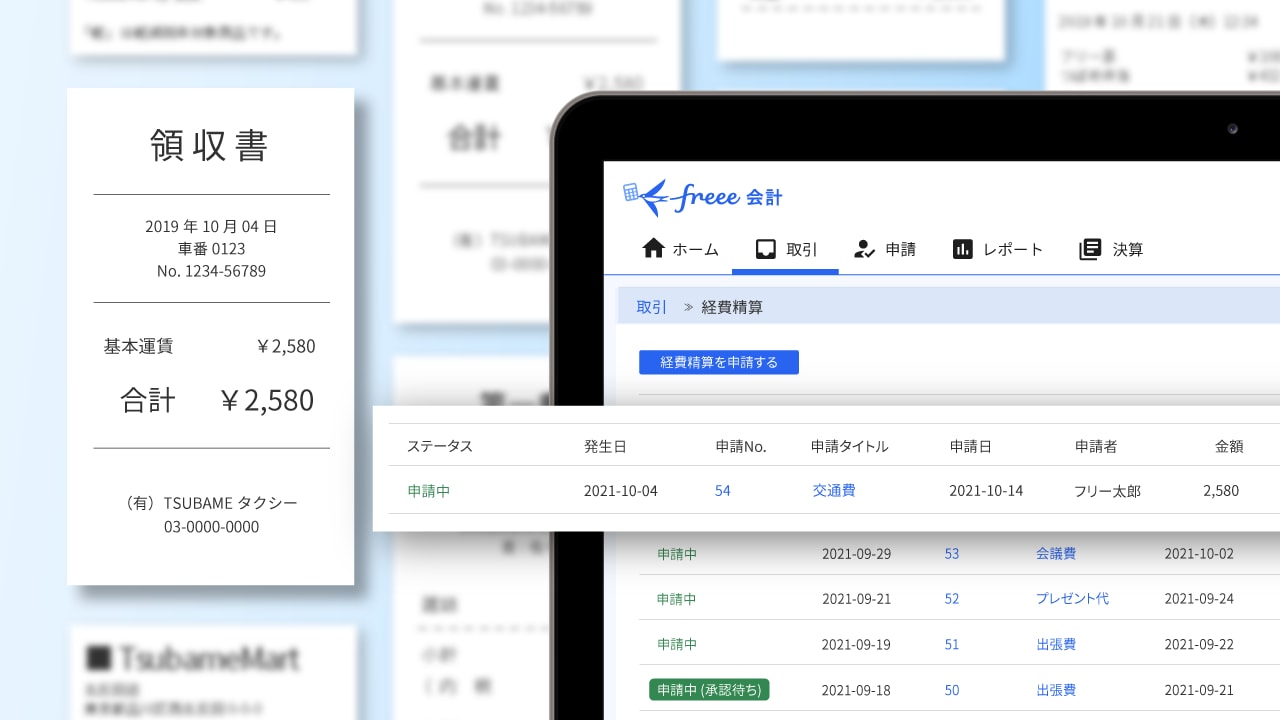The width and height of the screenshot is (1280, 720).
Task: Click the 申請 person-check icon
Action: [x=864, y=249]
